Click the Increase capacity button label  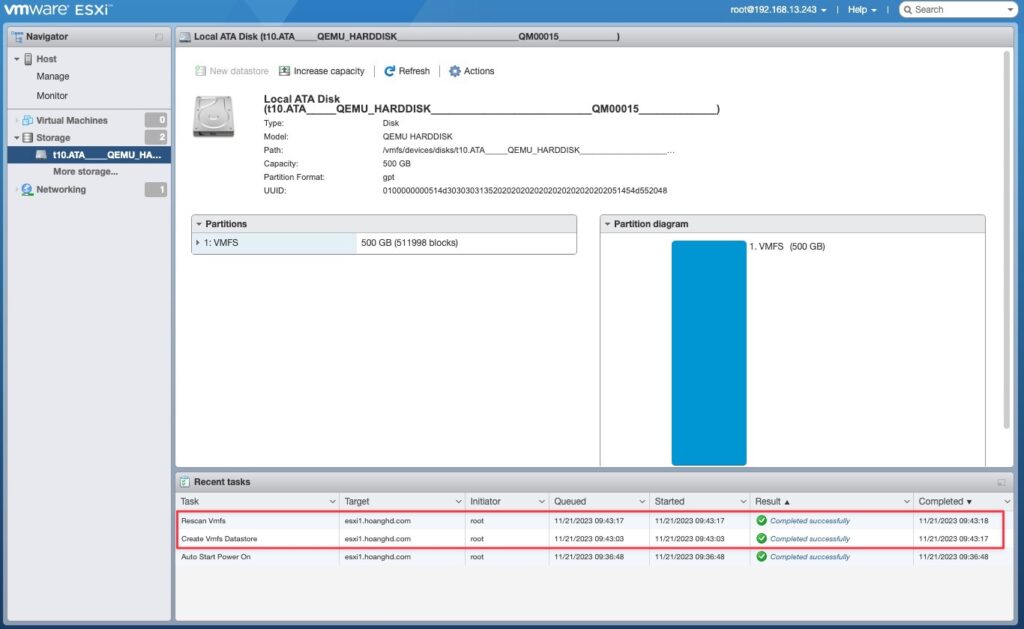click(x=329, y=71)
